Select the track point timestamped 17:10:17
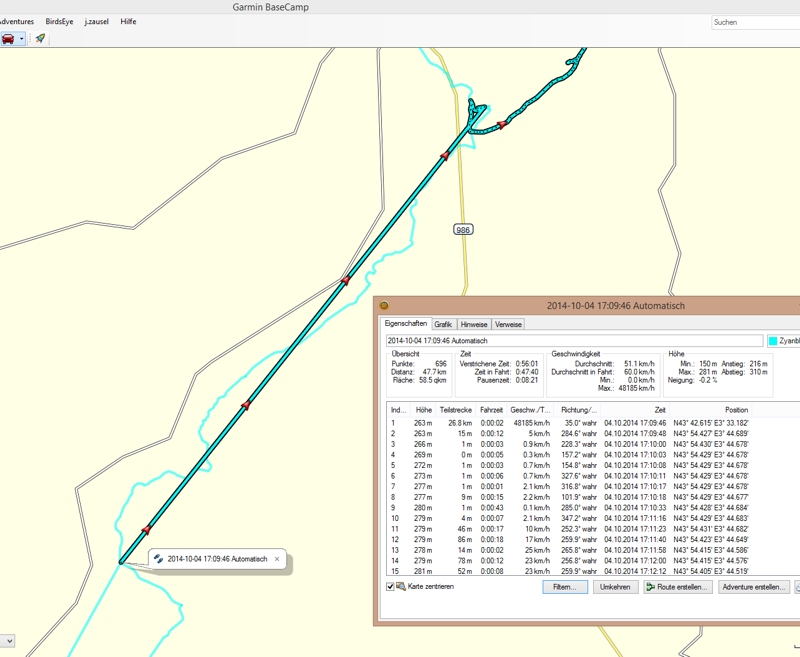 (x=569, y=487)
